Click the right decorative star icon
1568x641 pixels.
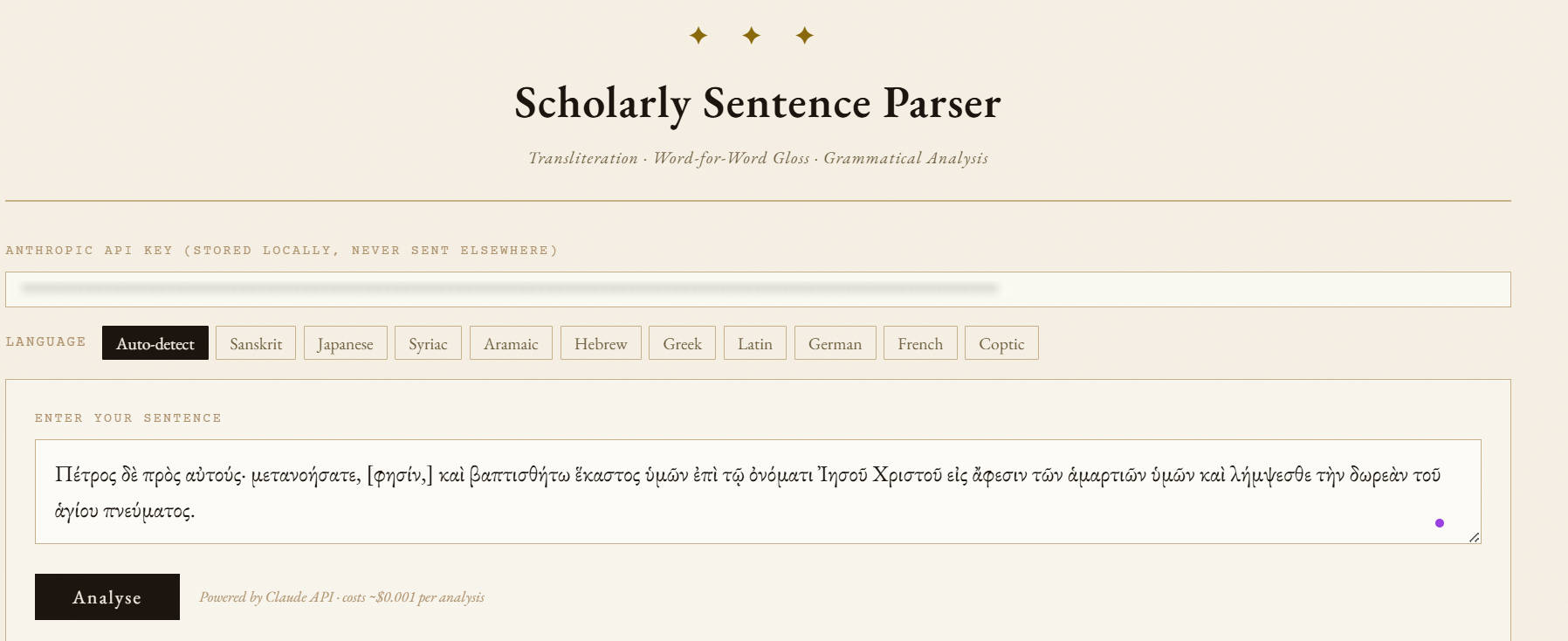pos(805,36)
